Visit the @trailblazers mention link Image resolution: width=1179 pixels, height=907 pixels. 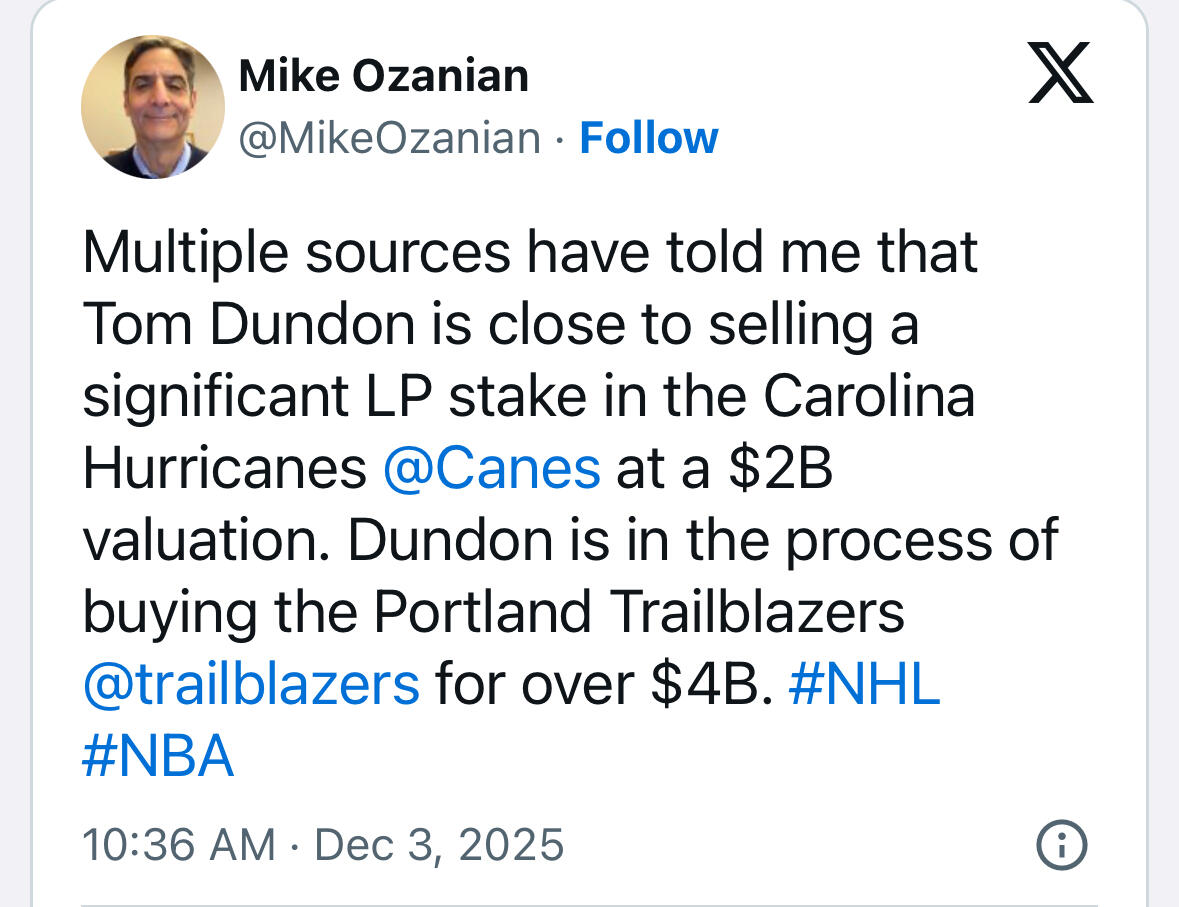click(x=250, y=684)
